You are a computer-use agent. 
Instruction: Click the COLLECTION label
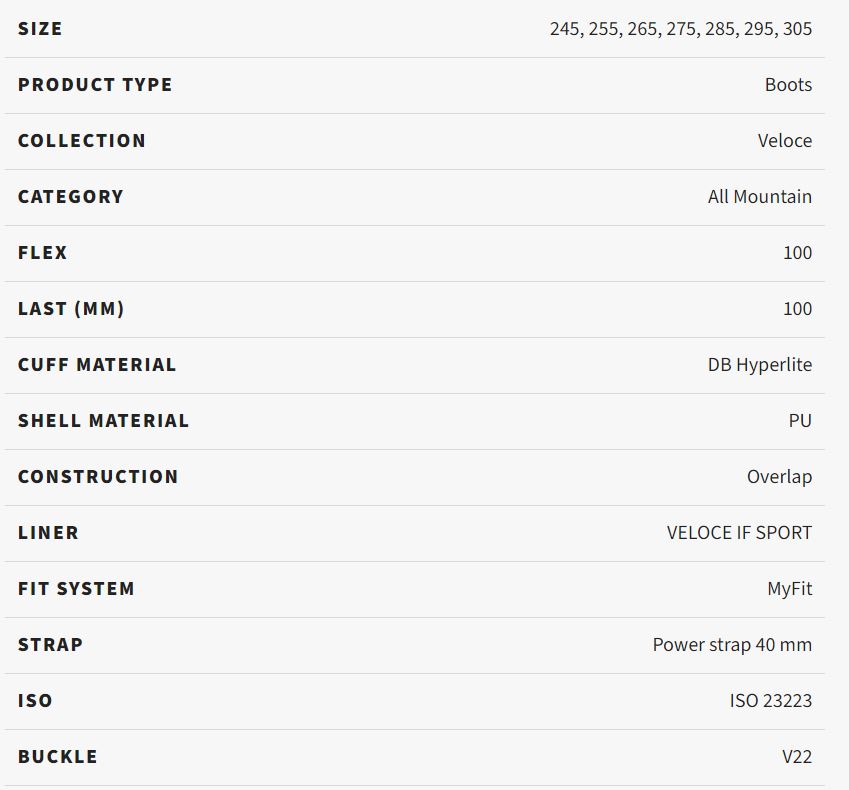82,141
